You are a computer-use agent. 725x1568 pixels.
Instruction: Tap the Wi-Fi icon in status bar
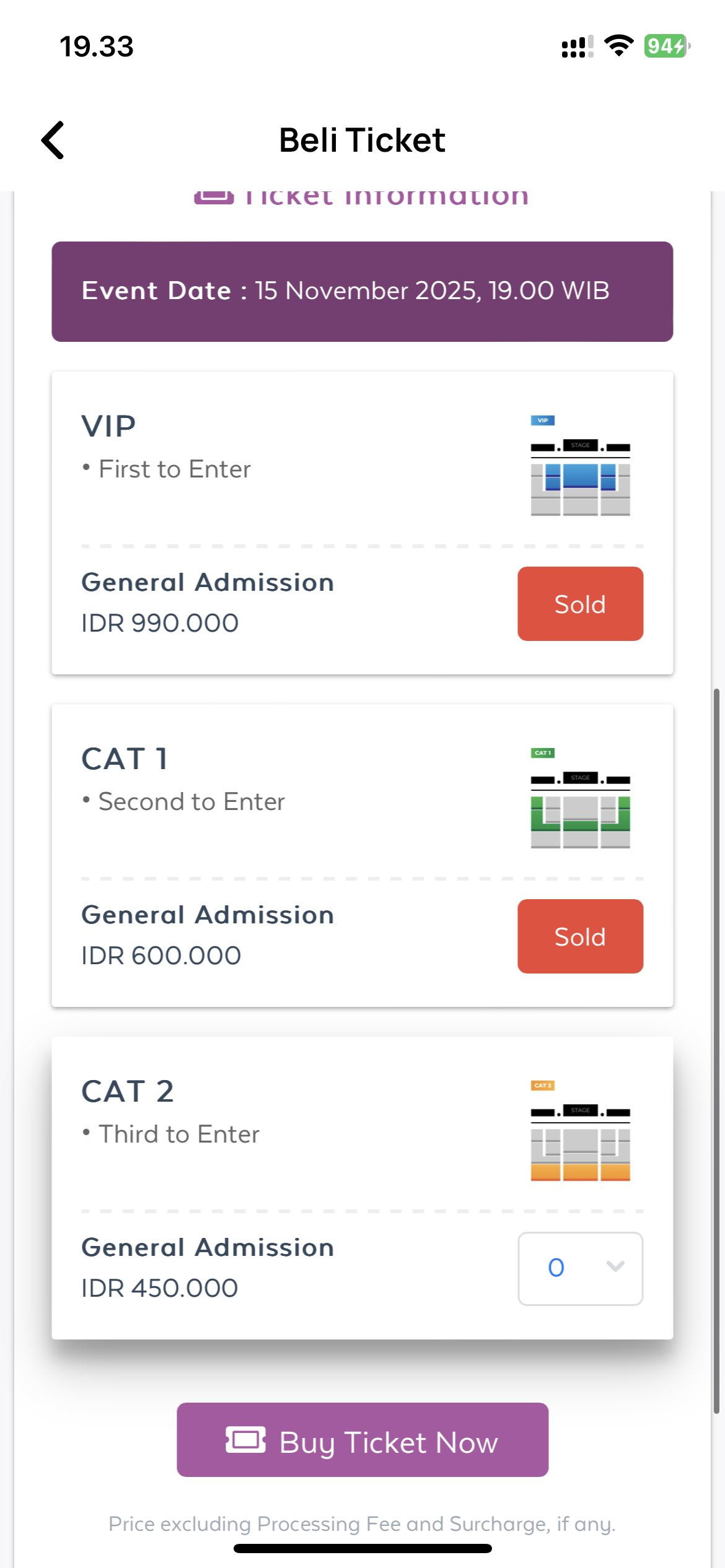(x=618, y=46)
